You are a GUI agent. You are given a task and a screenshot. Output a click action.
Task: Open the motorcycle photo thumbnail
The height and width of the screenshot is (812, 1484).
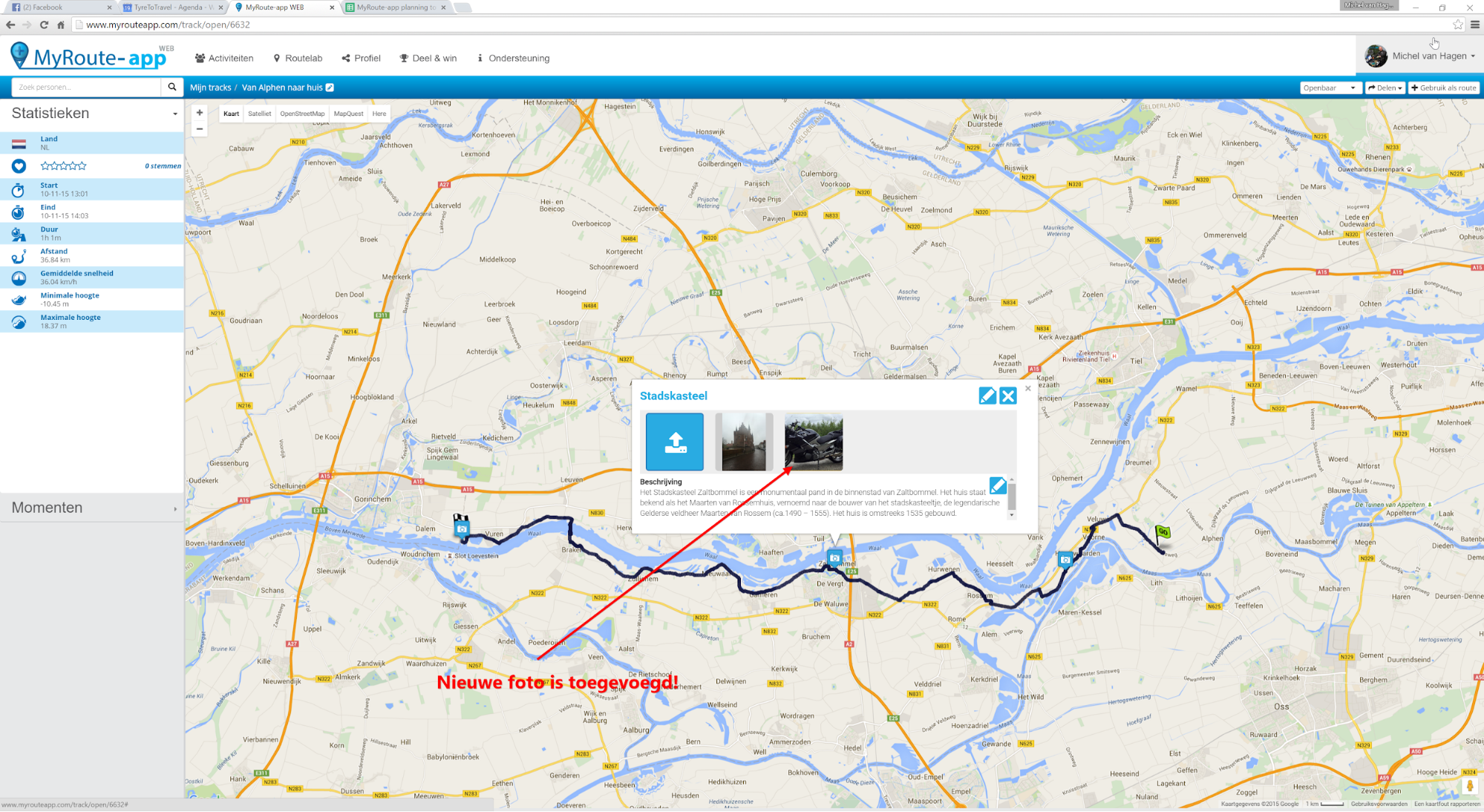[814, 442]
